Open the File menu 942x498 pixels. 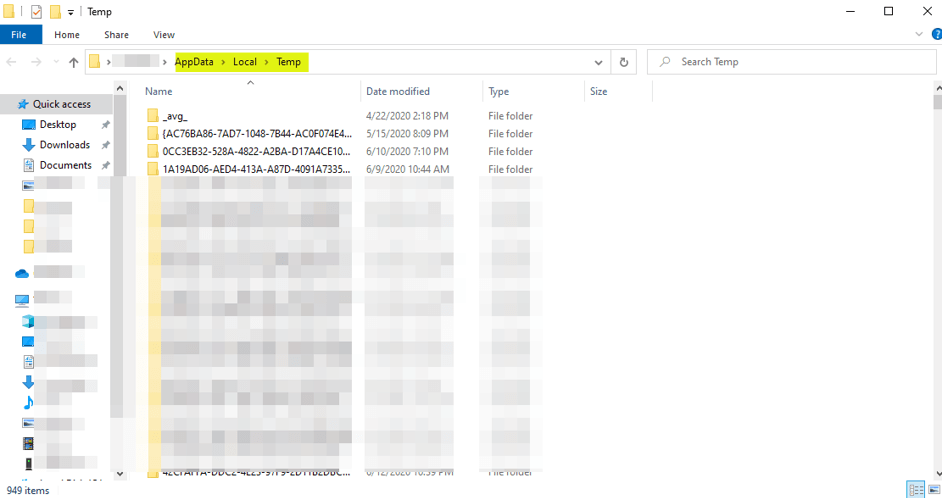[x=19, y=35]
